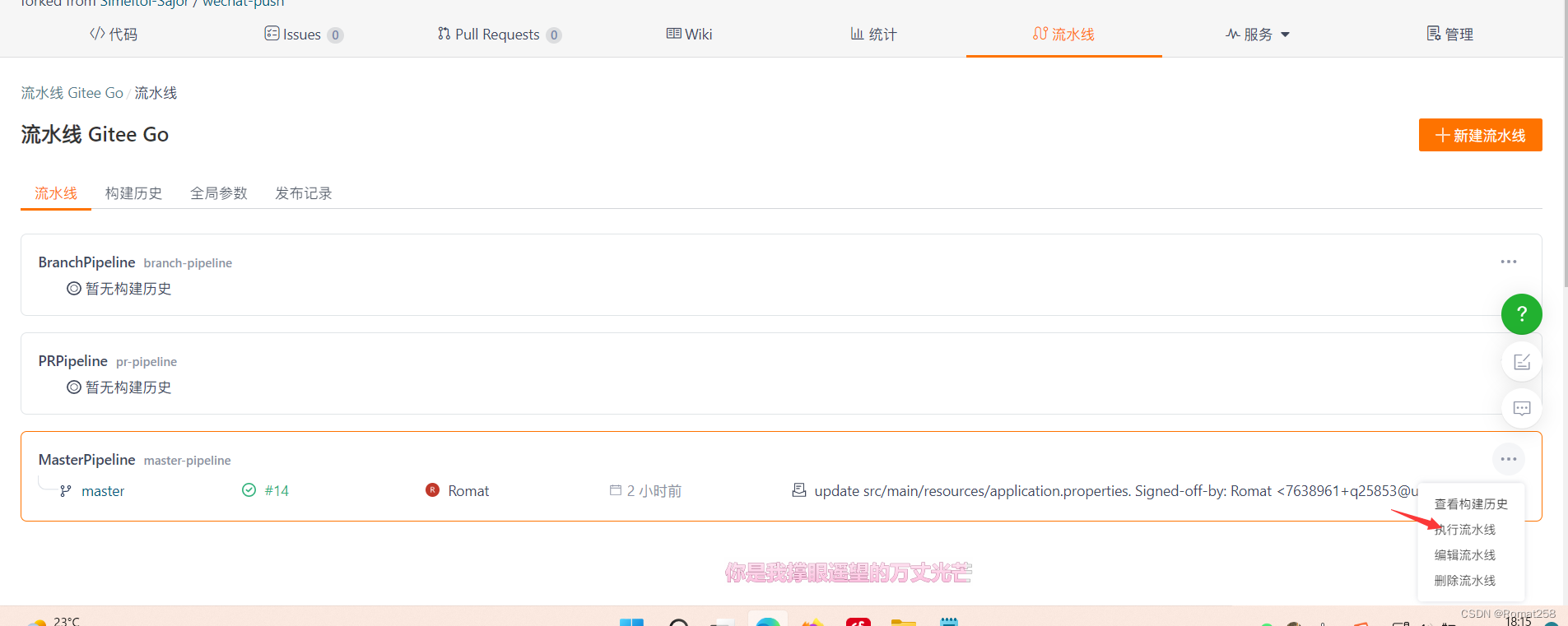The width and height of the screenshot is (1568, 626).
Task: Open the 流水线 top navigation tab
Action: (1063, 34)
